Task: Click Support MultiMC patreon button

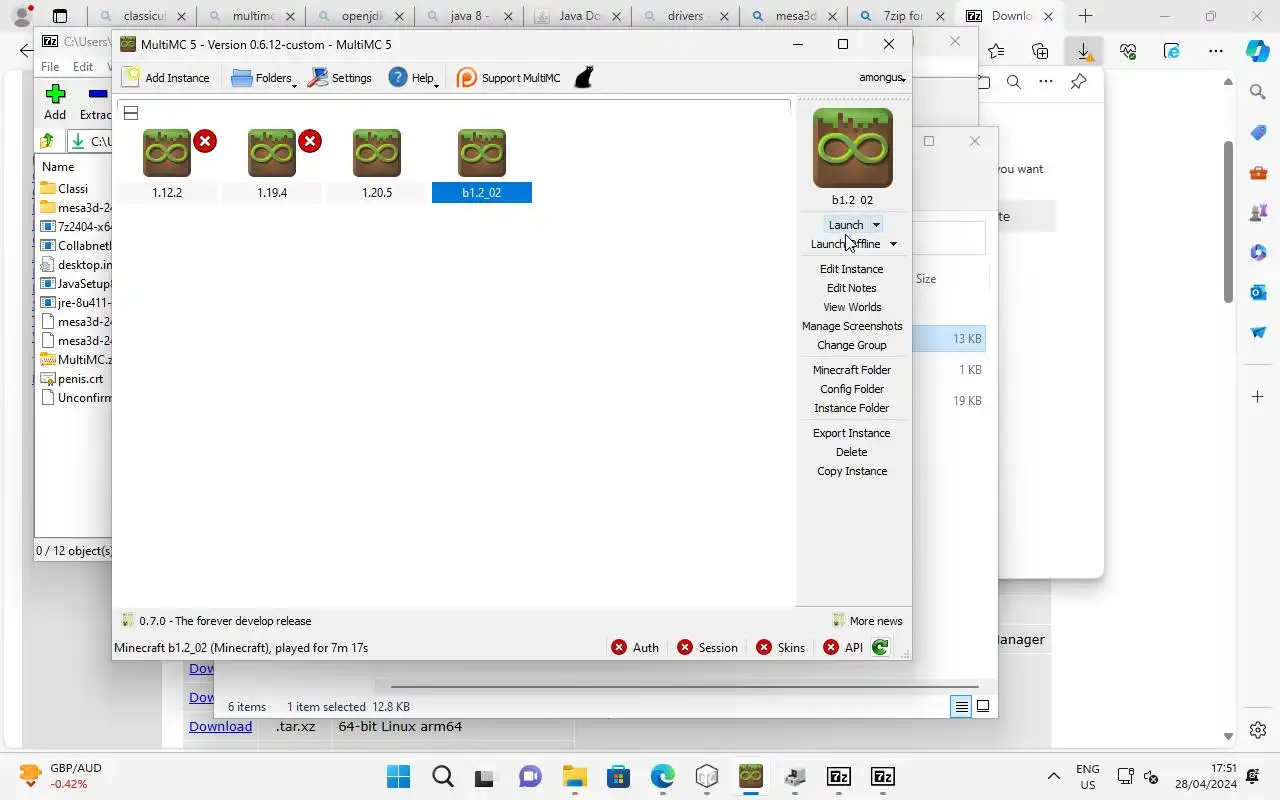Action: point(508,78)
